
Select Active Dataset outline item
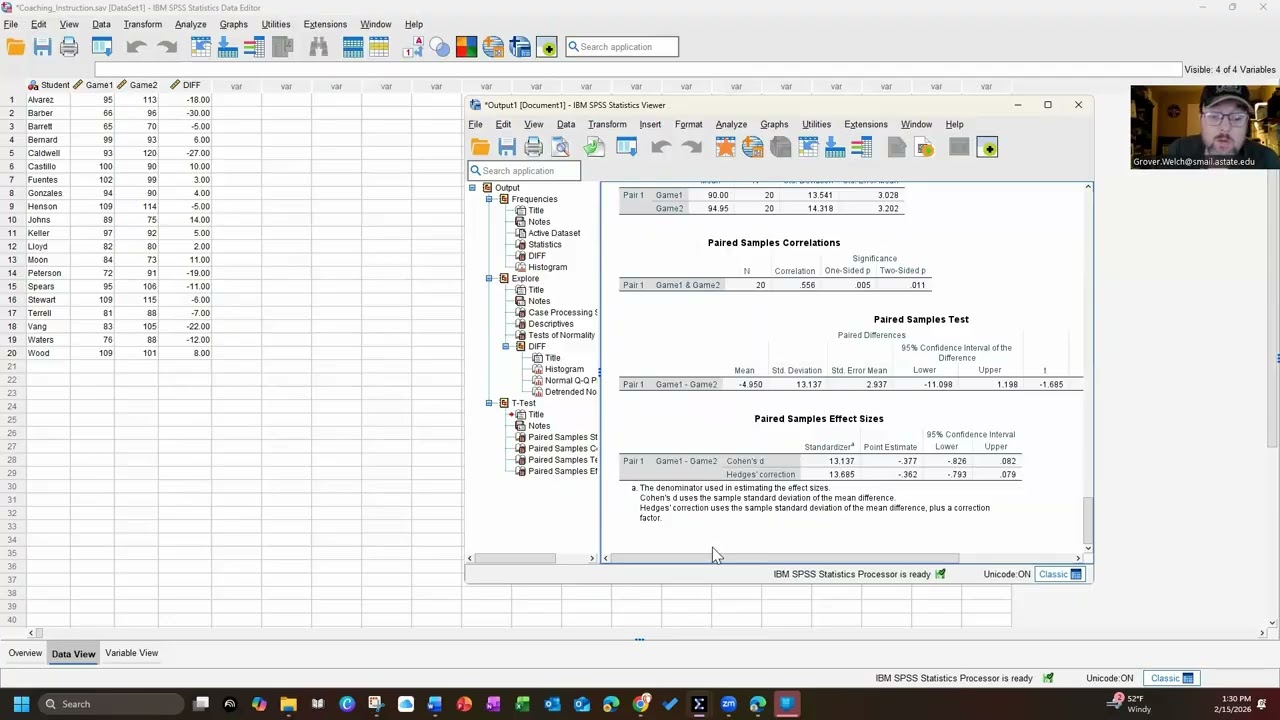(554, 233)
